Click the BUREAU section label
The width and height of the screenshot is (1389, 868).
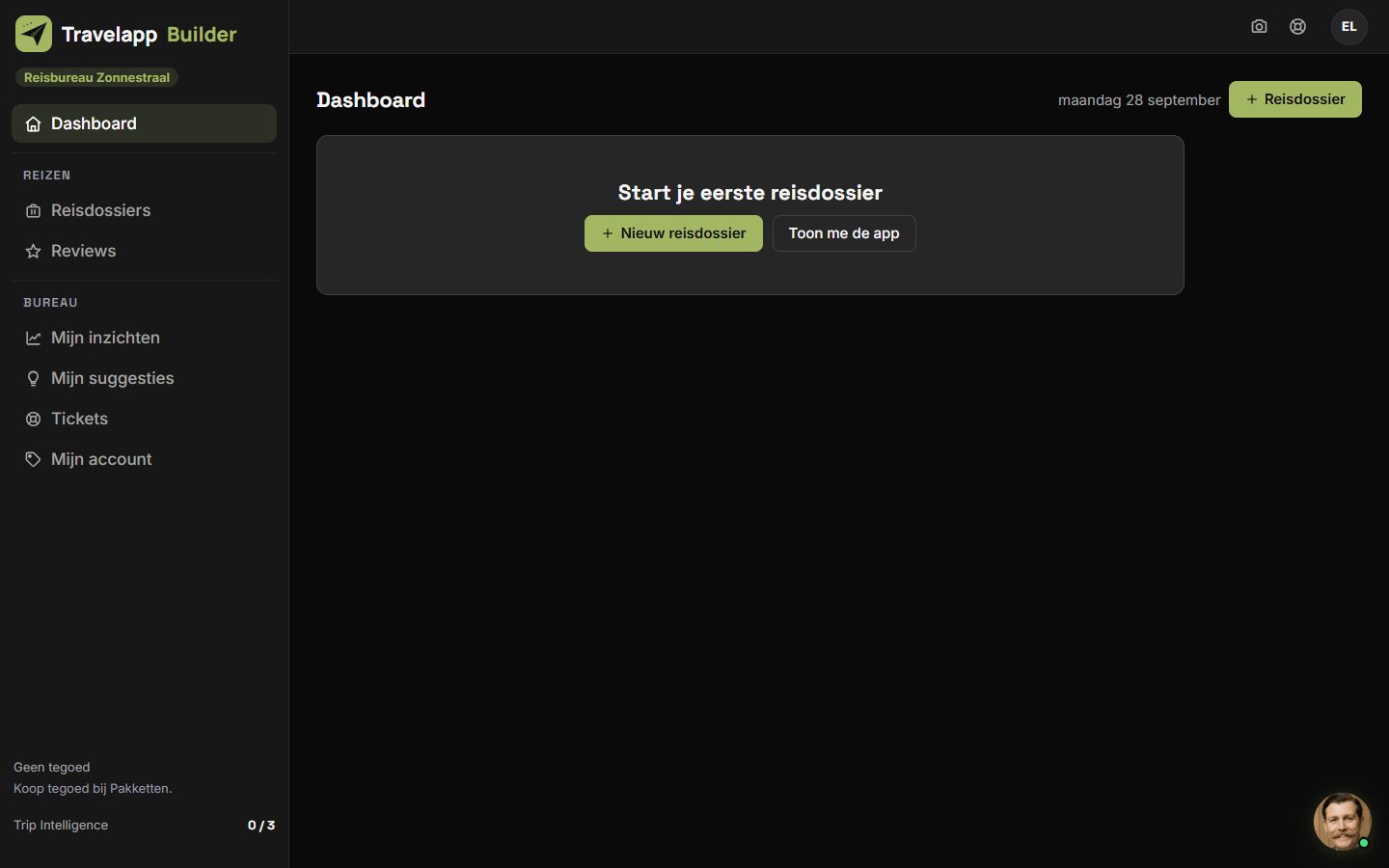pos(50,303)
